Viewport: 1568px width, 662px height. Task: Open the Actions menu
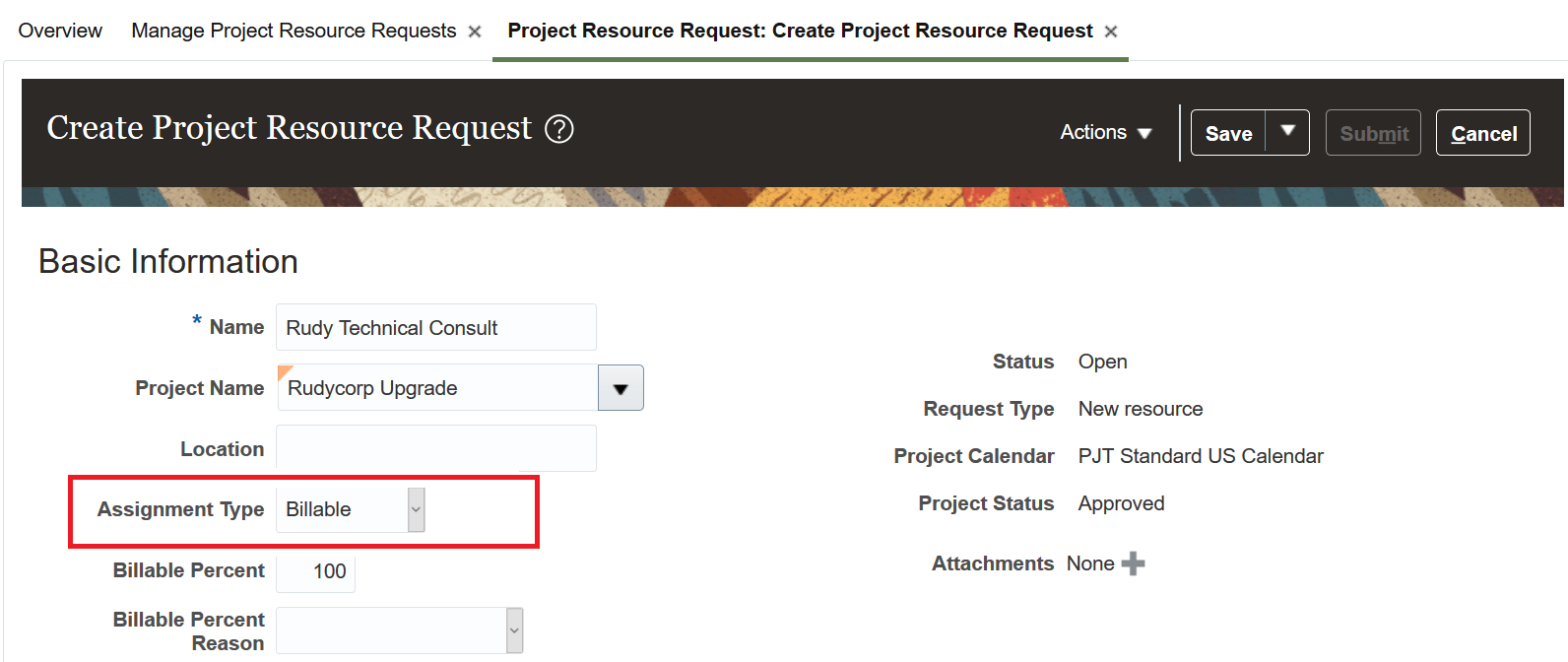tap(1105, 132)
